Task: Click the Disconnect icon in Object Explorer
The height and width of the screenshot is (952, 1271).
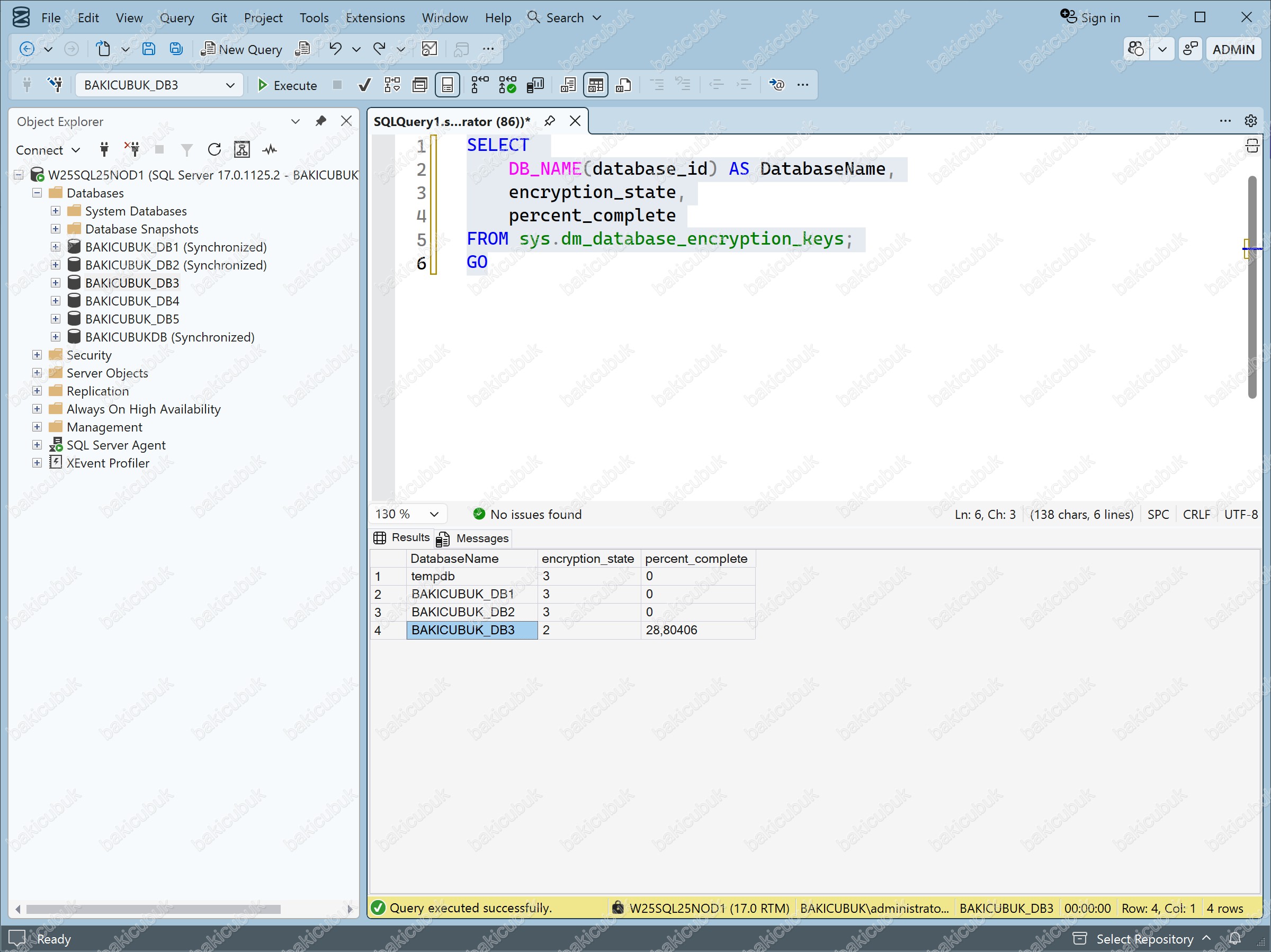Action: (132, 150)
